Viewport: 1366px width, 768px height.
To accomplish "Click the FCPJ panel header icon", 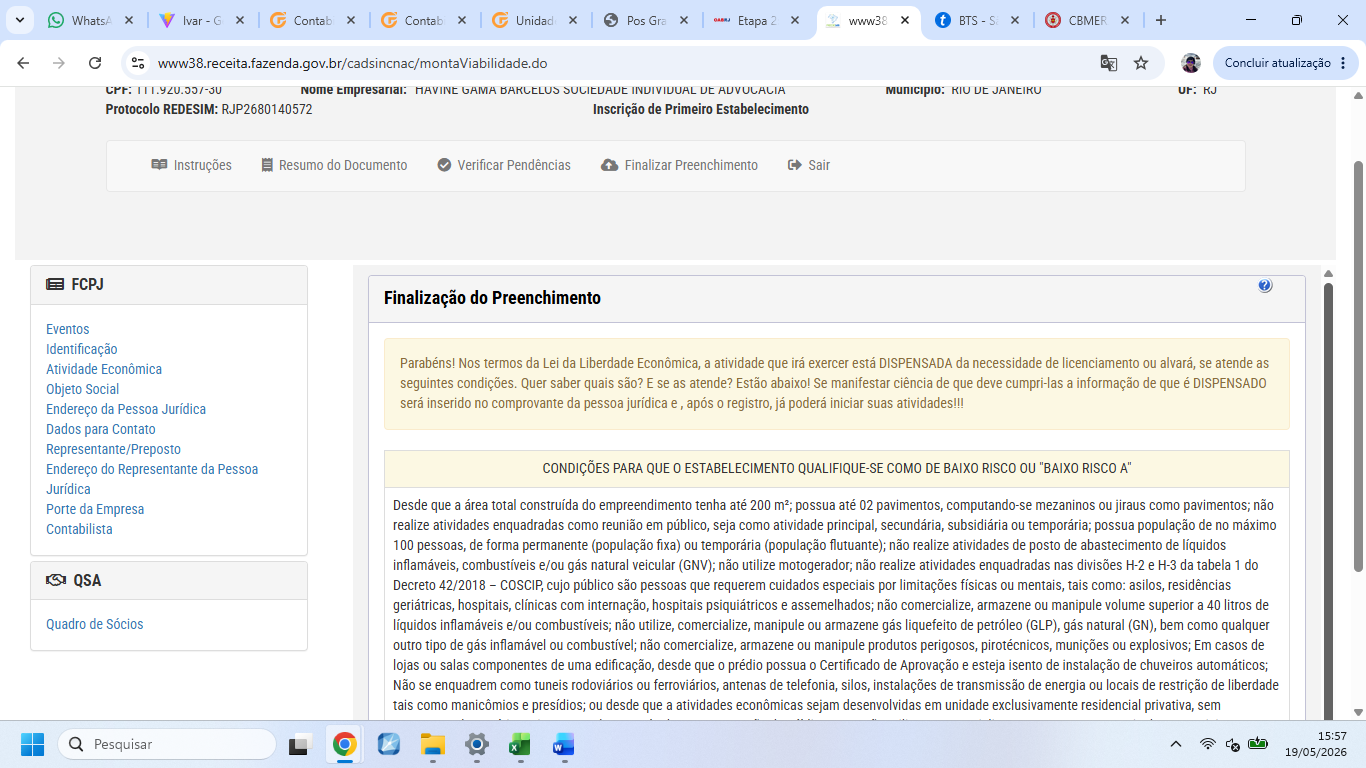I will click(55, 285).
